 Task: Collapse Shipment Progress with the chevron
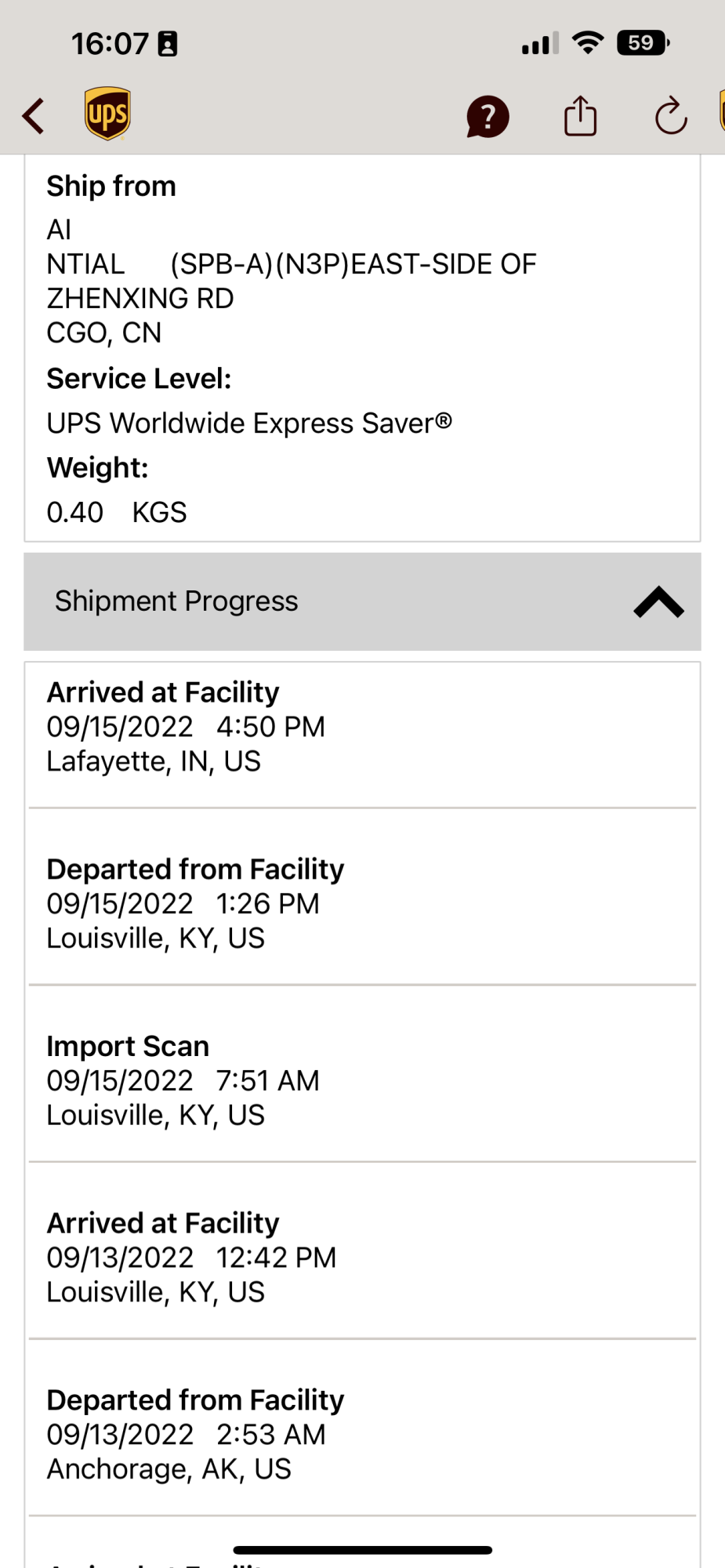(x=658, y=602)
